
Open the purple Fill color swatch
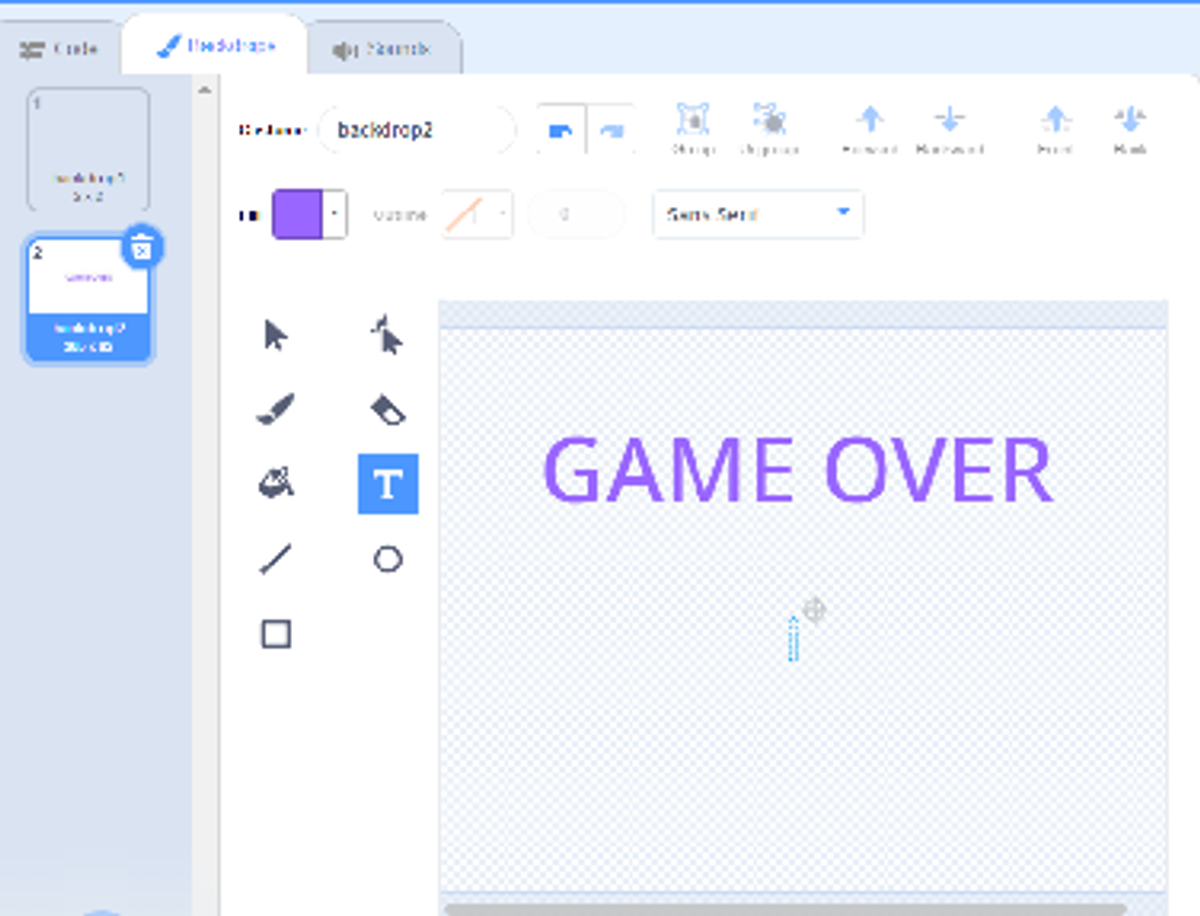(x=309, y=214)
